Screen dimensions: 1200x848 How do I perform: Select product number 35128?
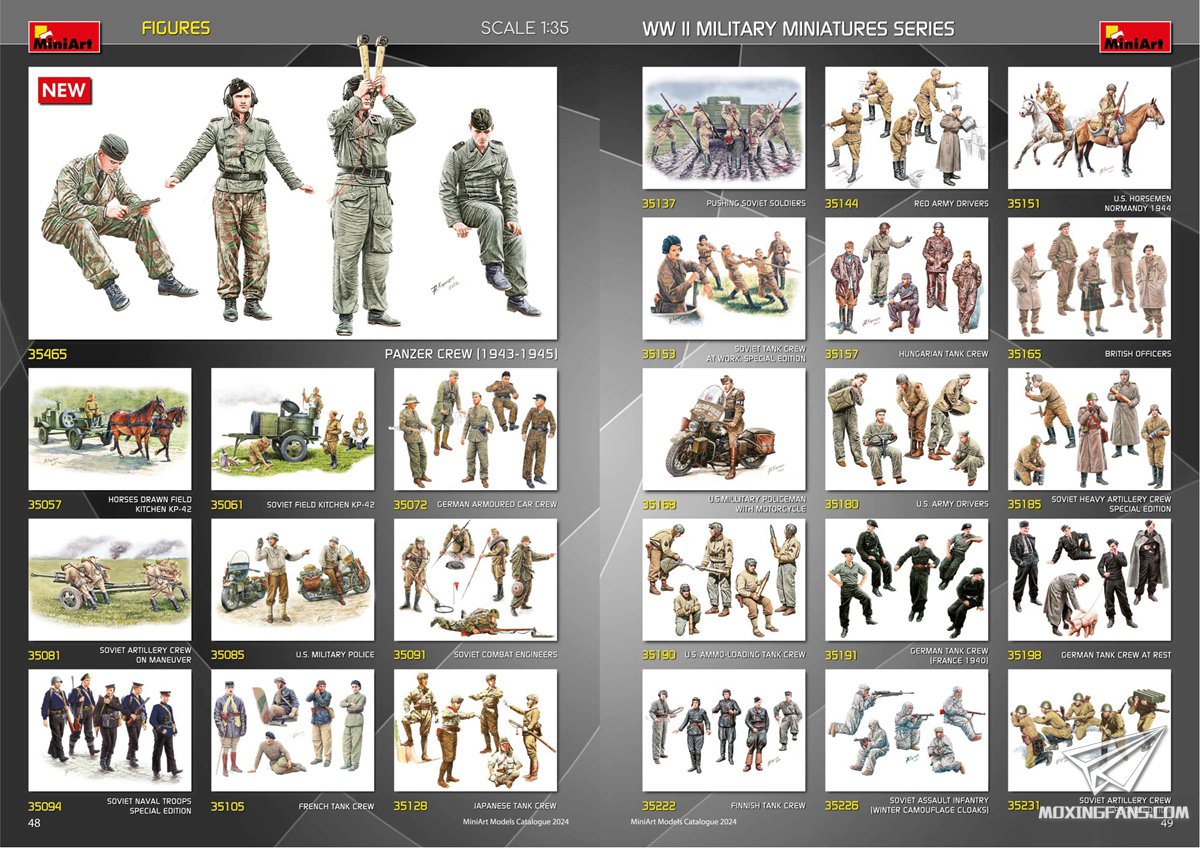click(x=410, y=806)
